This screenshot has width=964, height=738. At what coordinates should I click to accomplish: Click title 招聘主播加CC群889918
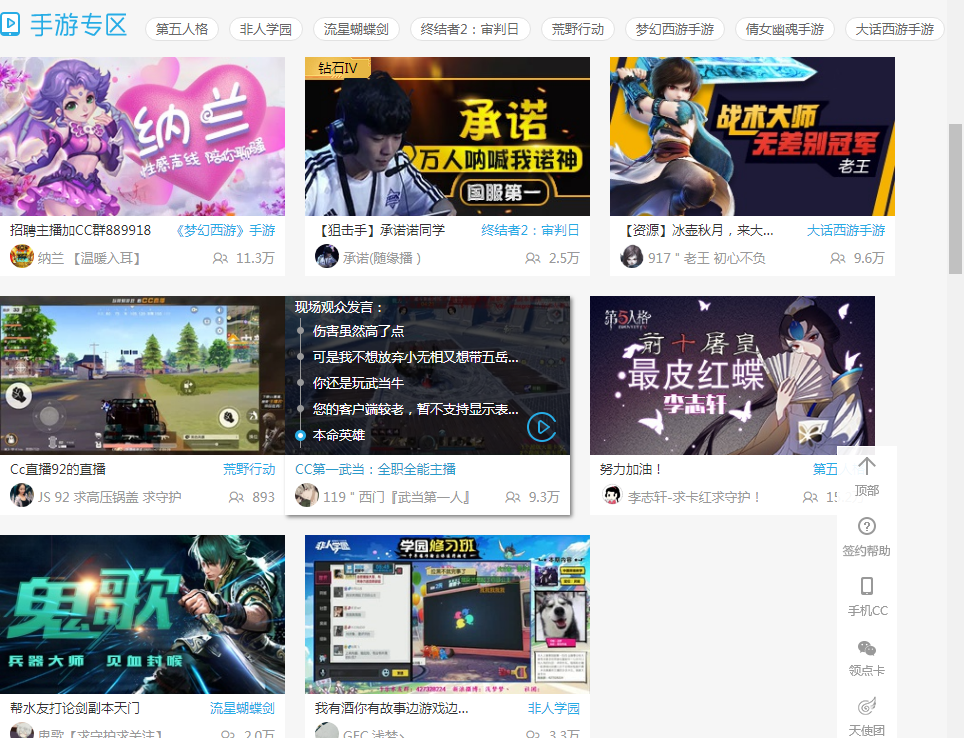pos(81,231)
